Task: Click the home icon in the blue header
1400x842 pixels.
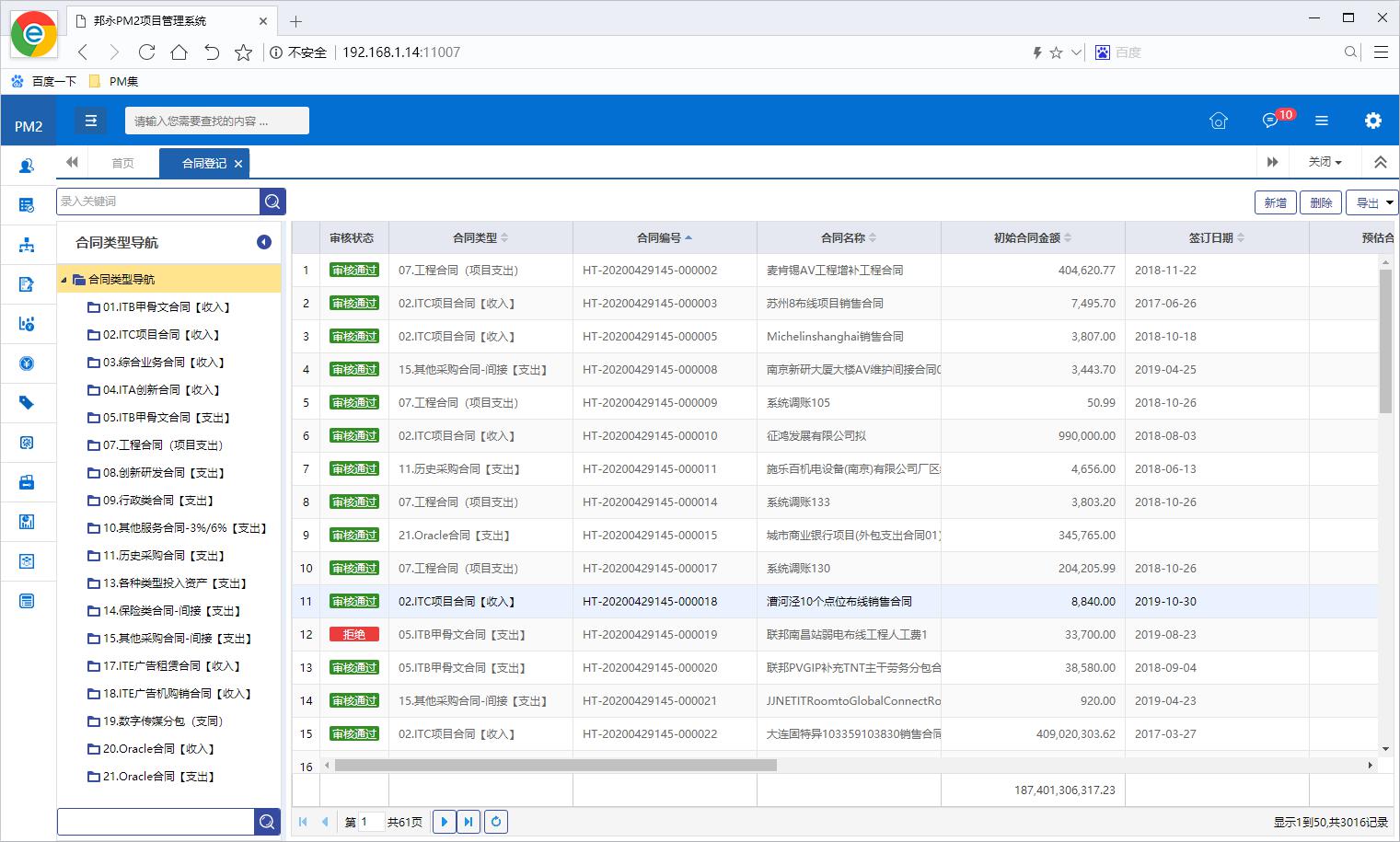Action: click(1218, 121)
